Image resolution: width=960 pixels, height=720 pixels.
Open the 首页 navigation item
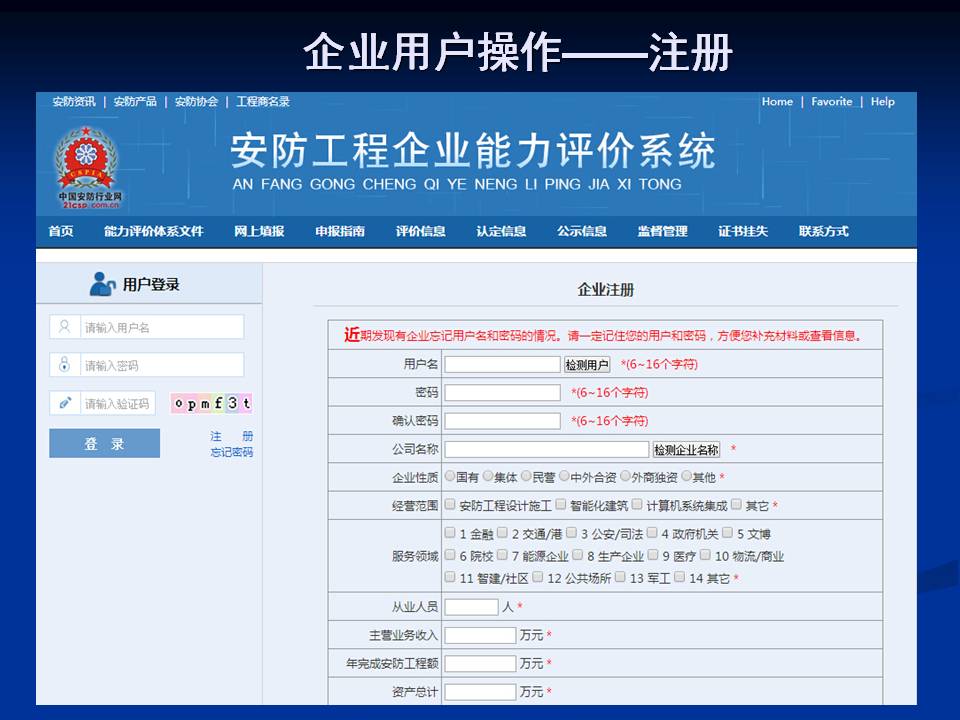(x=61, y=231)
